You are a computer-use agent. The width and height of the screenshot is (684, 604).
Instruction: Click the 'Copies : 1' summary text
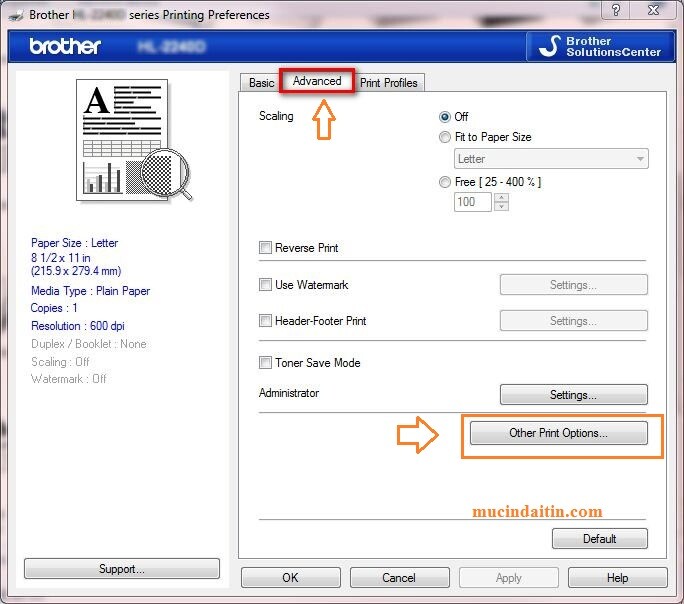point(54,308)
